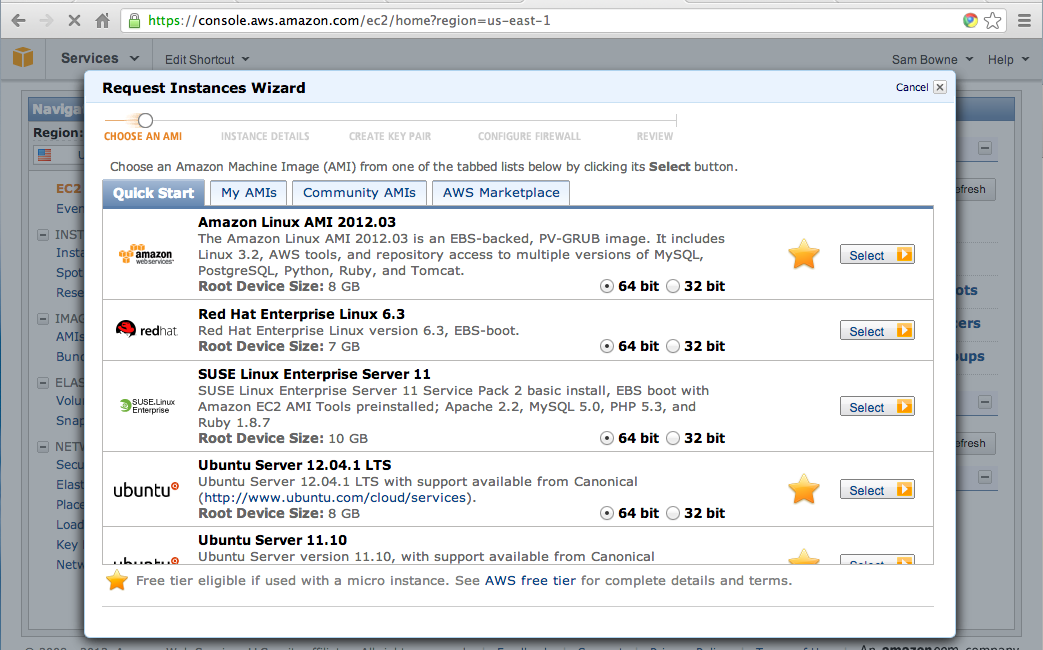Viewport: 1043px width, 650px height.
Task: Collapse the INSTANCES navigation section
Action: [x=43, y=235]
